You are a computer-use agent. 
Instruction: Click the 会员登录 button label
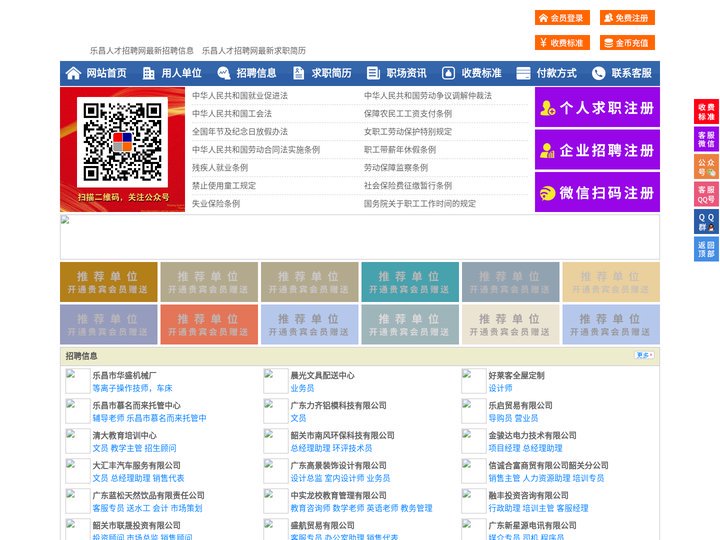(567, 18)
